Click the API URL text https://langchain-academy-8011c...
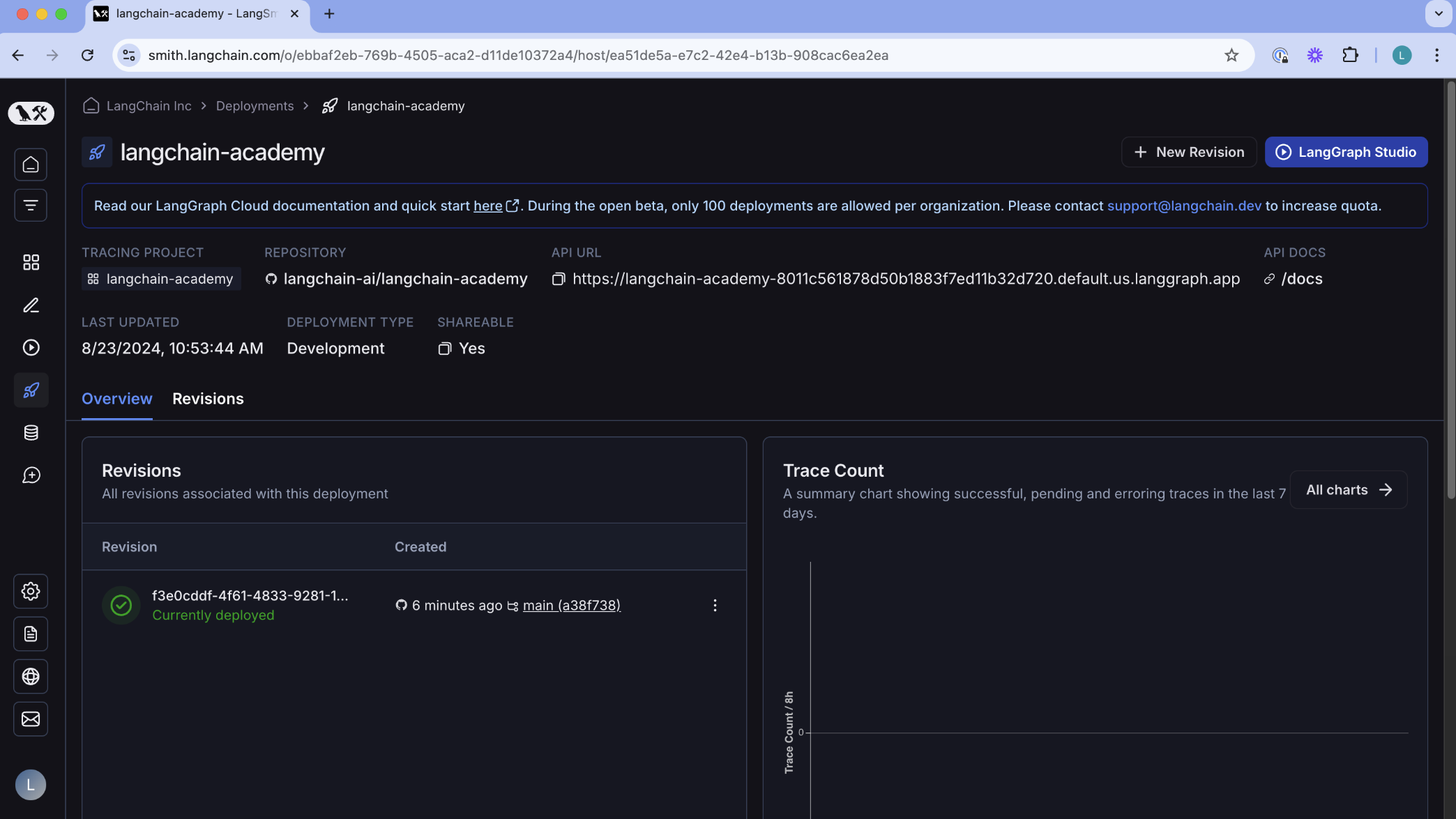1456x819 pixels. [906, 279]
